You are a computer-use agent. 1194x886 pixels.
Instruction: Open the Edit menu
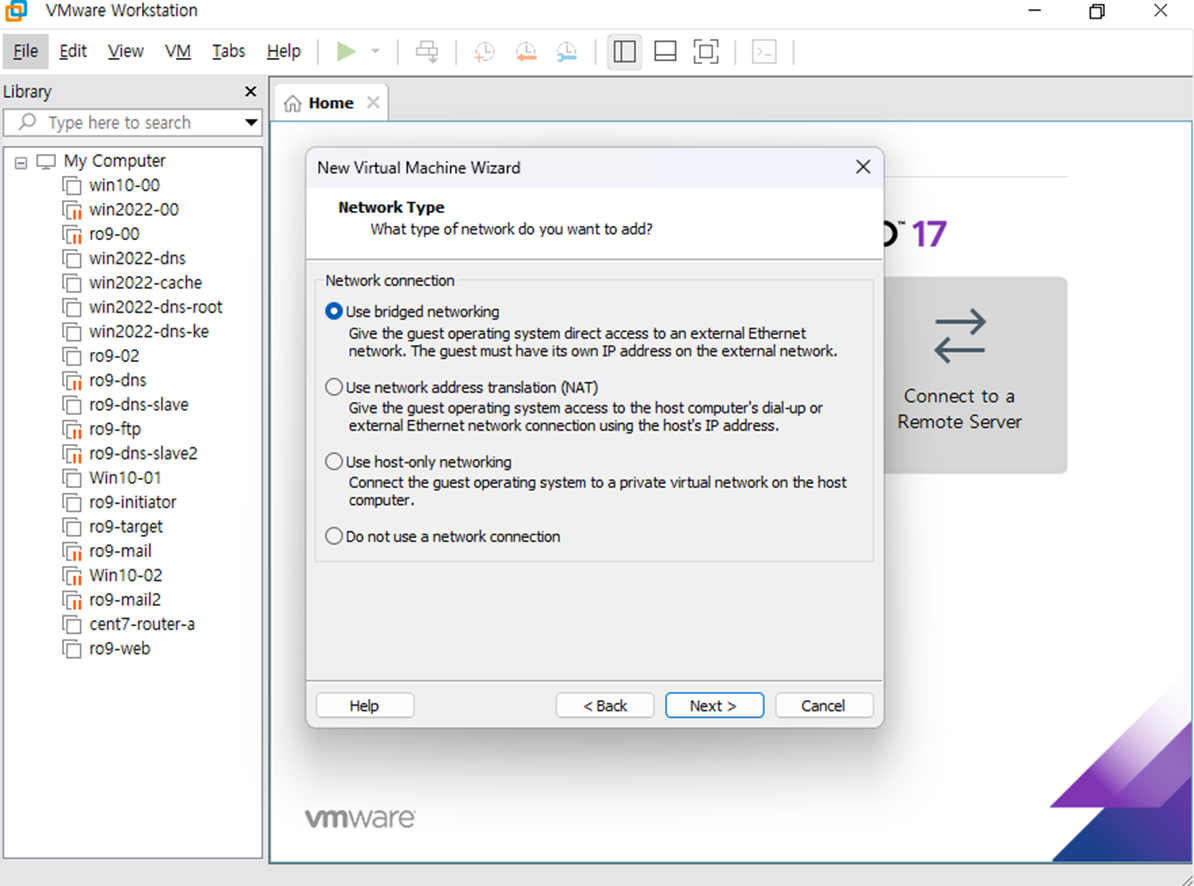(73, 51)
